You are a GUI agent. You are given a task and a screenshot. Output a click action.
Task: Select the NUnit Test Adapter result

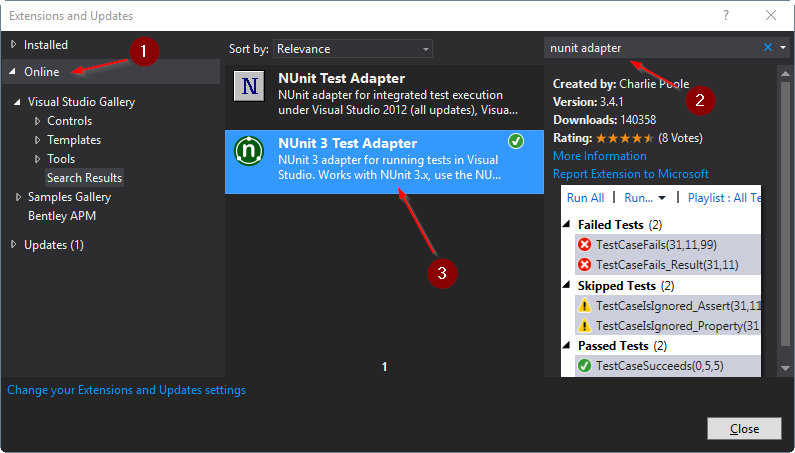(x=384, y=96)
